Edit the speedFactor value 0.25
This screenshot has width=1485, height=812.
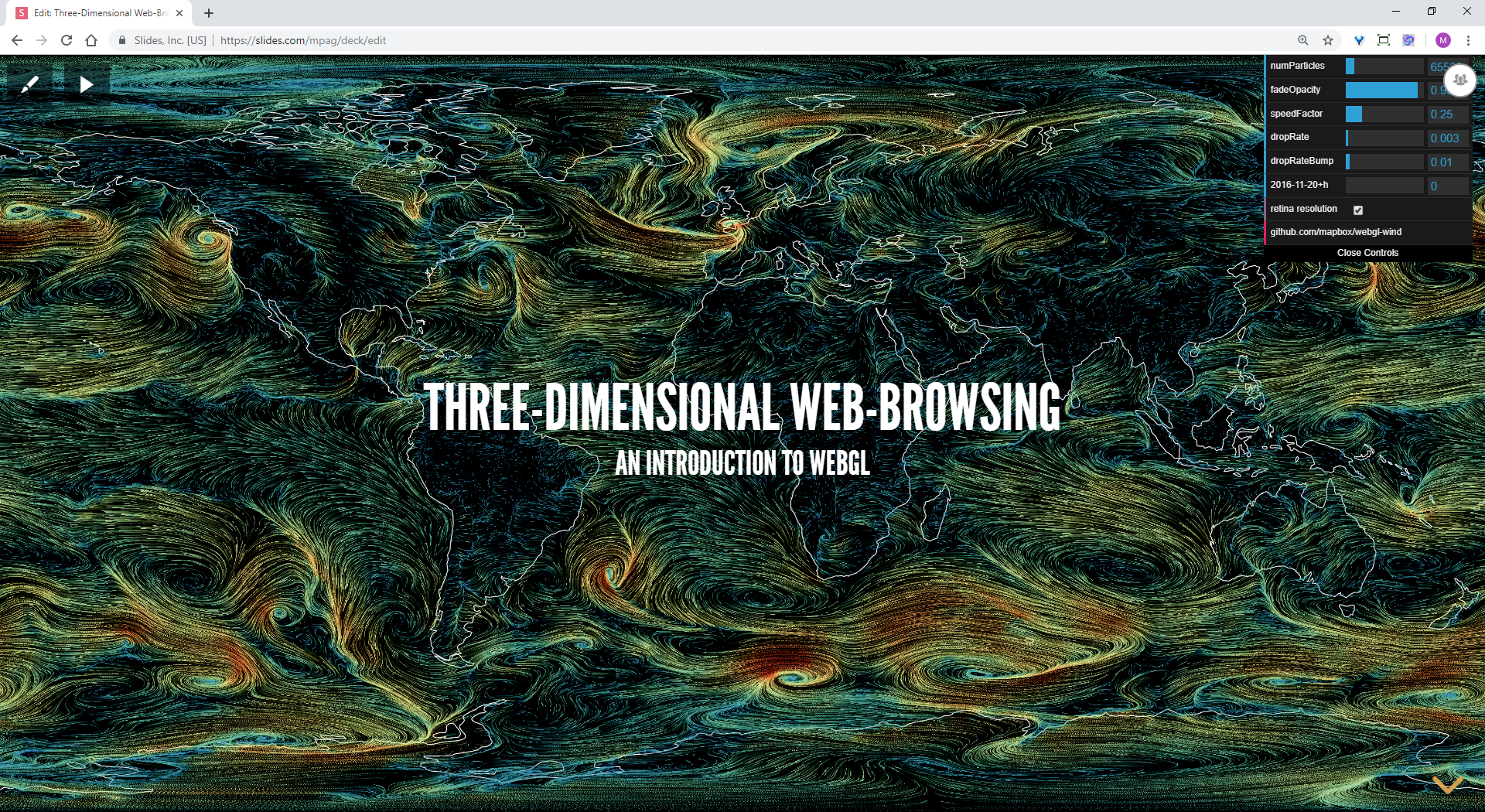(1448, 114)
